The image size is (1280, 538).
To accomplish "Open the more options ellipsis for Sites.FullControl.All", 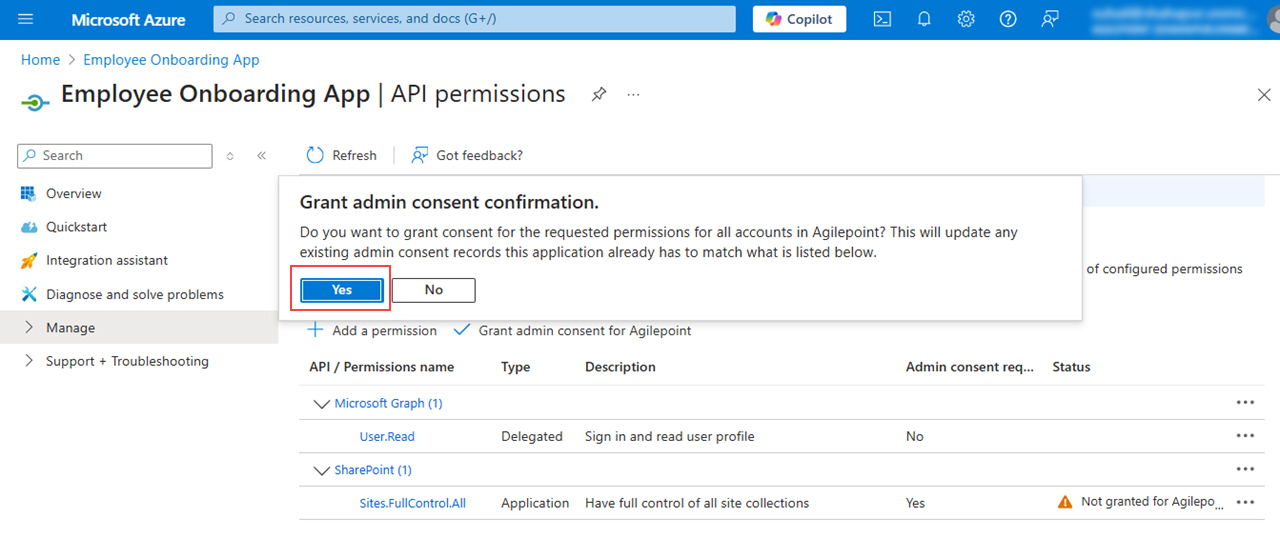I will point(1245,502).
